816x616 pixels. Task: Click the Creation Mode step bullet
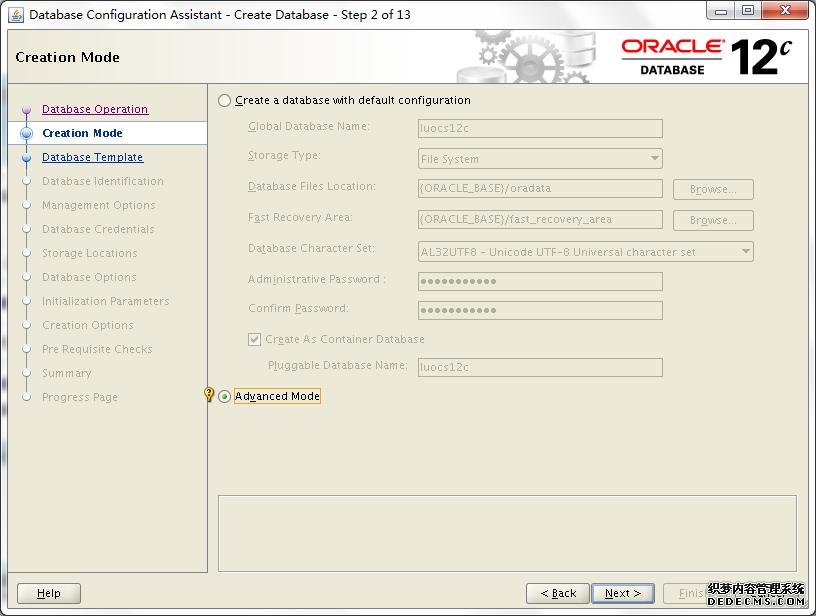26,133
